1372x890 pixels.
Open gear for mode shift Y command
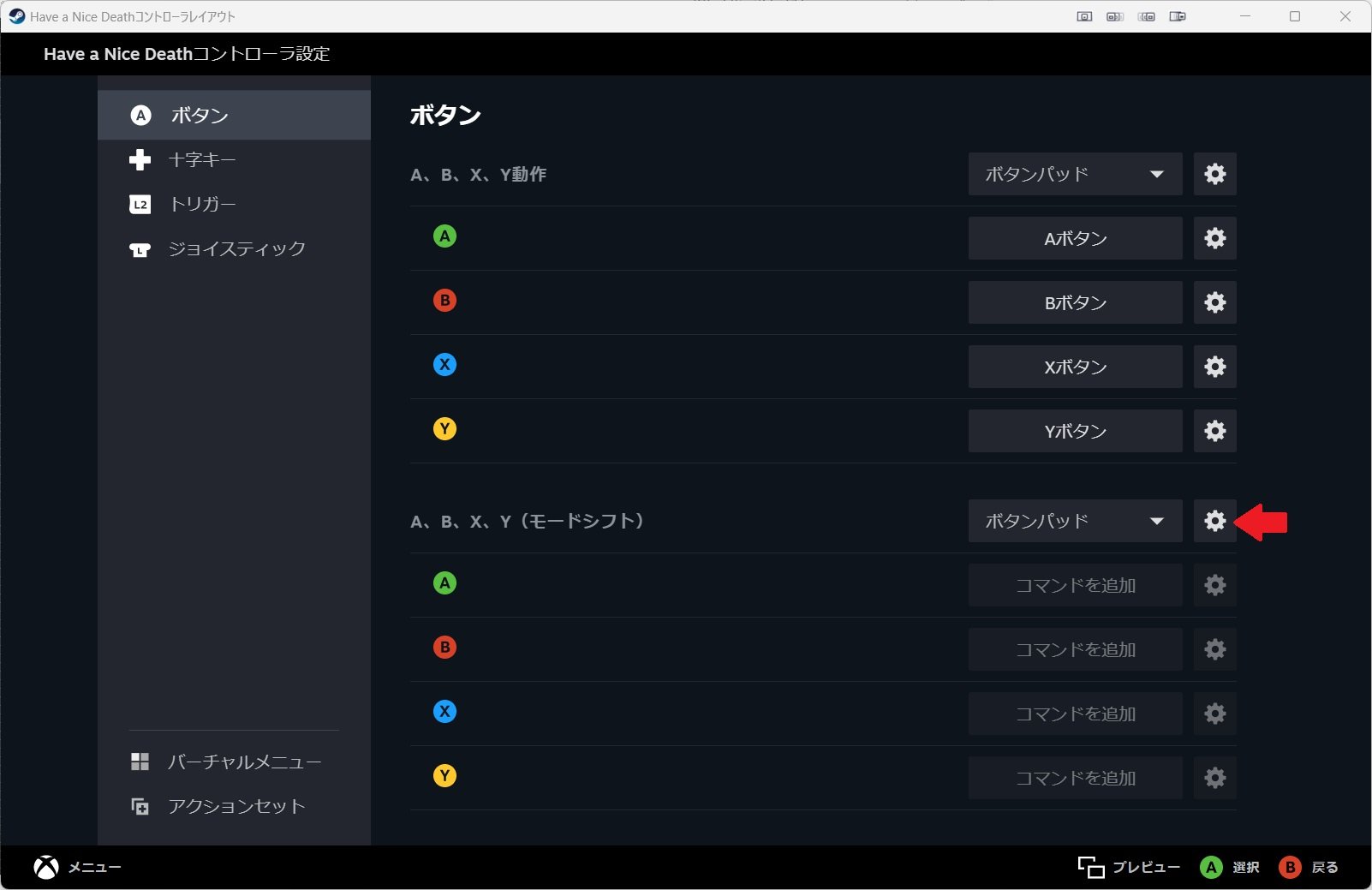(1214, 778)
